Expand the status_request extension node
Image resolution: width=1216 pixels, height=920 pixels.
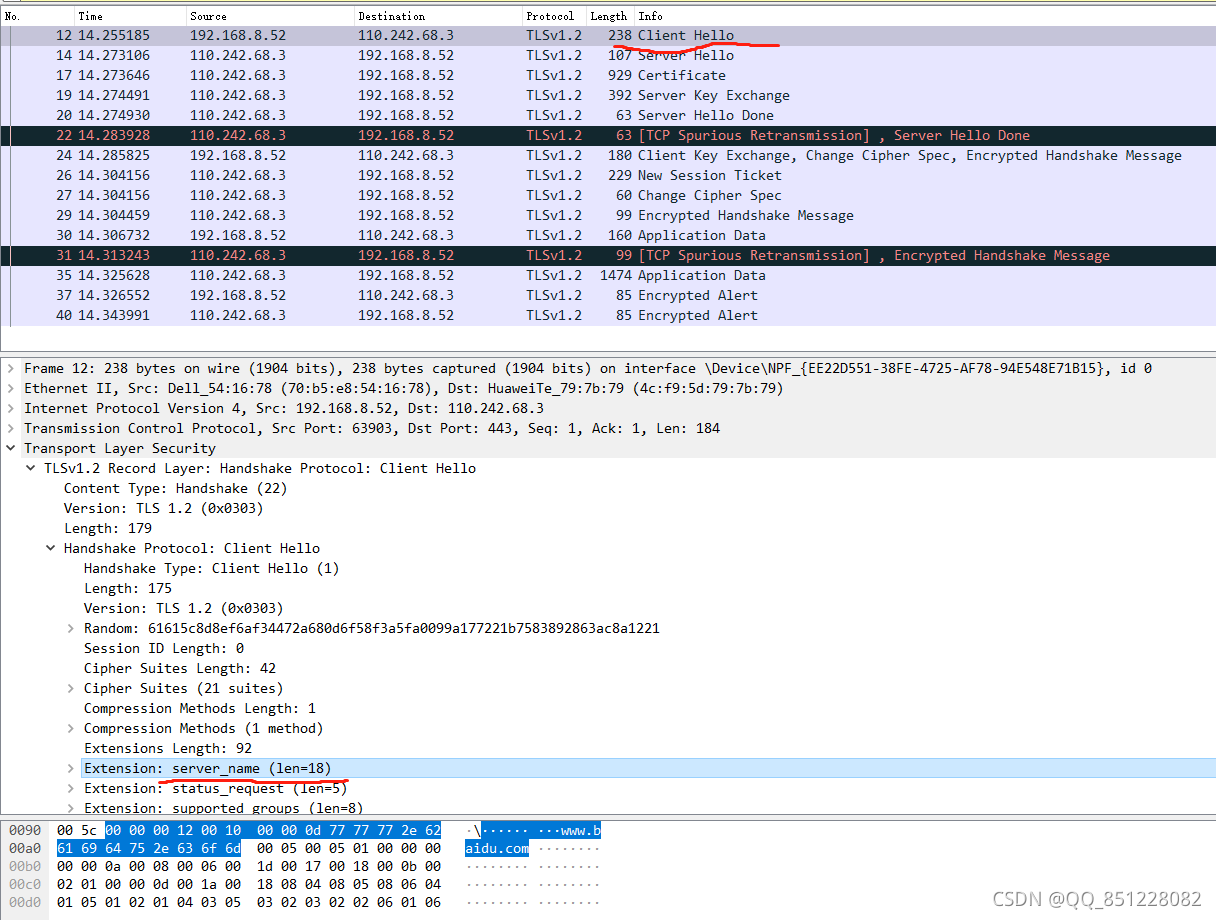[71, 788]
